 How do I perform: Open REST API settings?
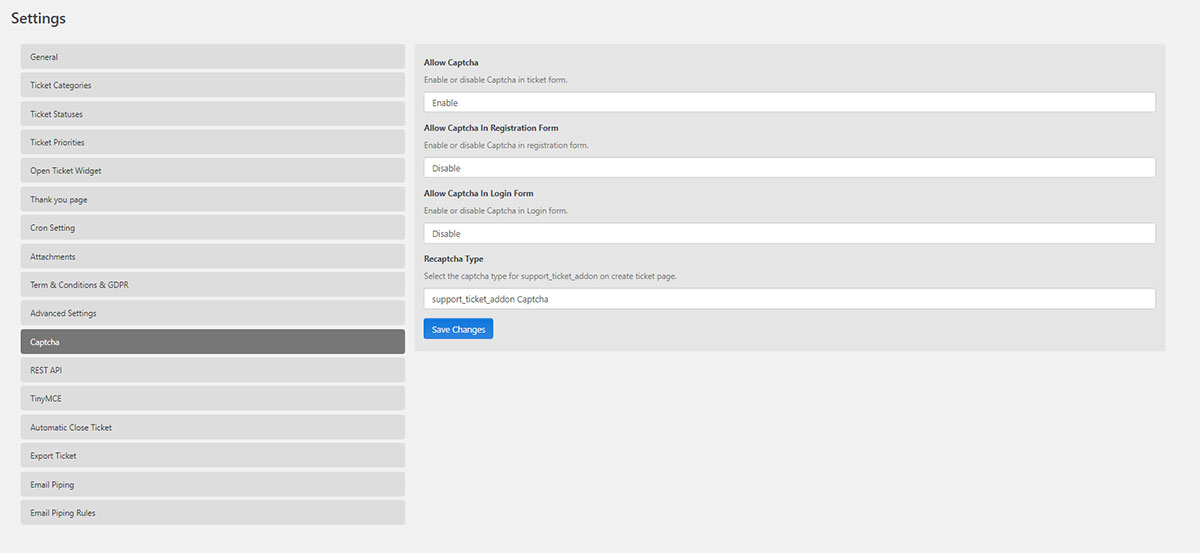tap(212, 370)
